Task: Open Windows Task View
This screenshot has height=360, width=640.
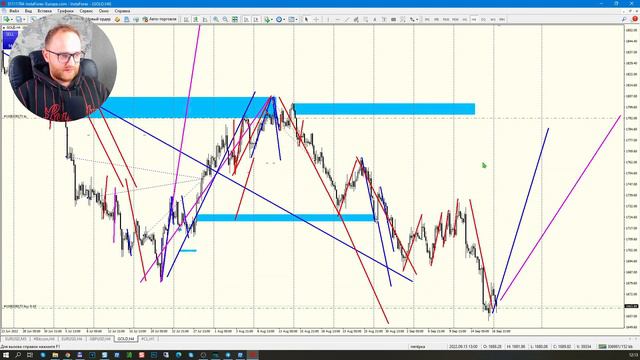Action: click(30, 355)
